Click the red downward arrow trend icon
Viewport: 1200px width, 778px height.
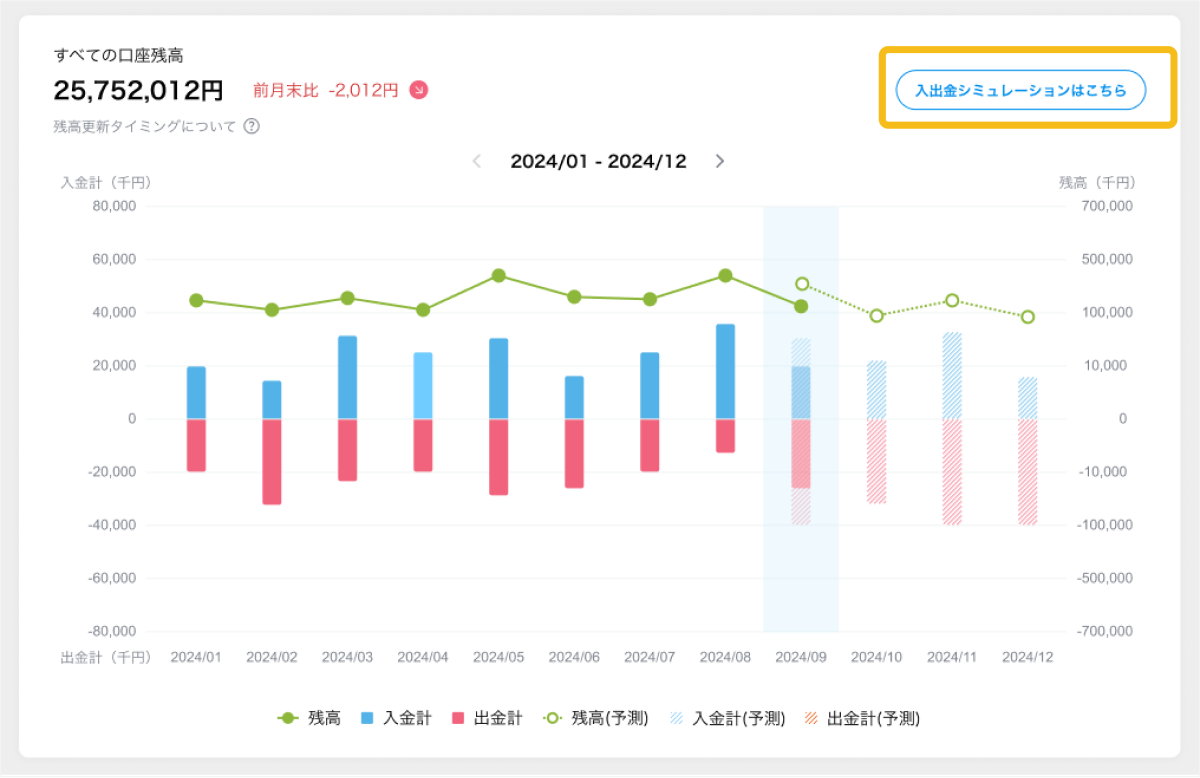pyautogui.click(x=419, y=90)
